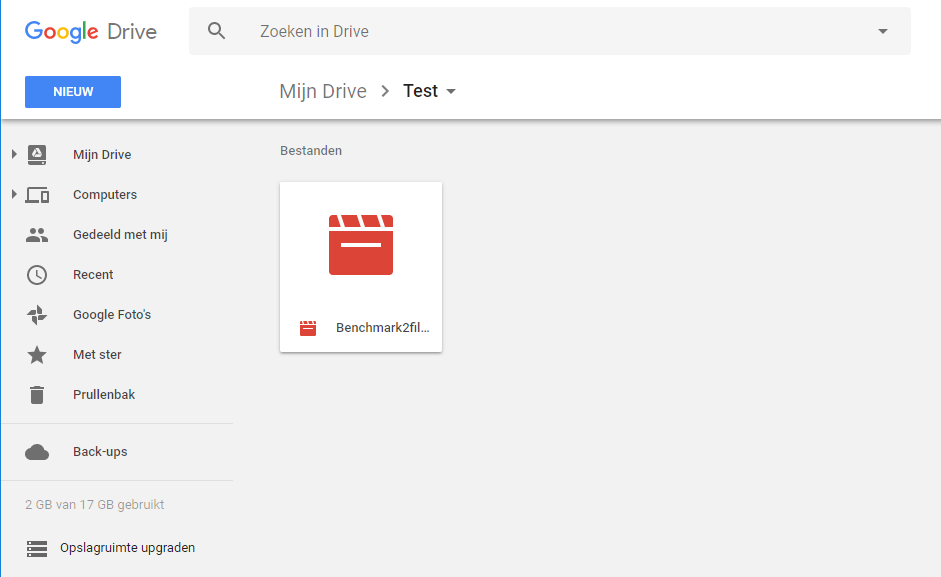Click the Google Drive logo

(x=91, y=31)
